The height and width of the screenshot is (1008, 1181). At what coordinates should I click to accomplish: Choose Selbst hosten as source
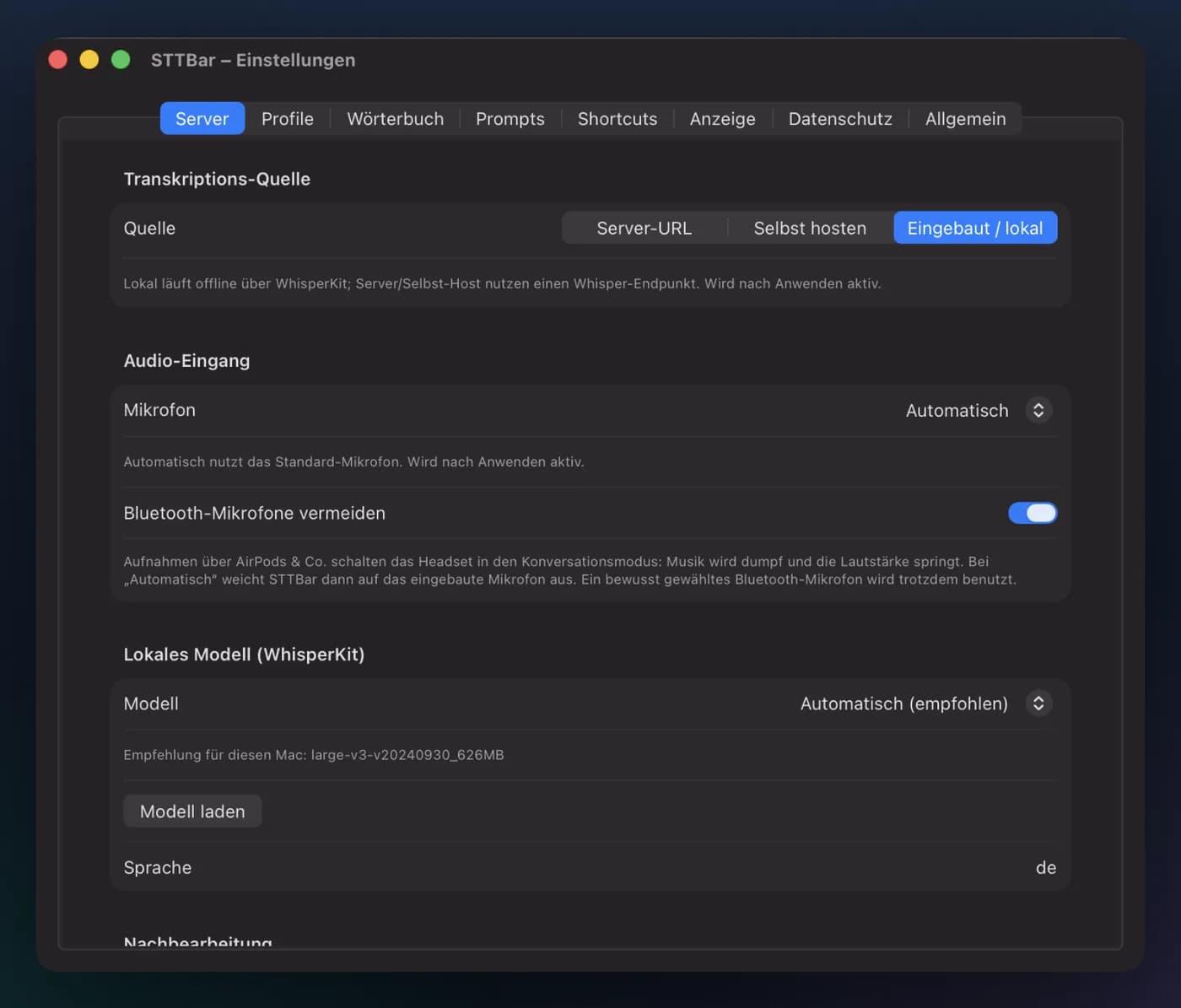810,228
